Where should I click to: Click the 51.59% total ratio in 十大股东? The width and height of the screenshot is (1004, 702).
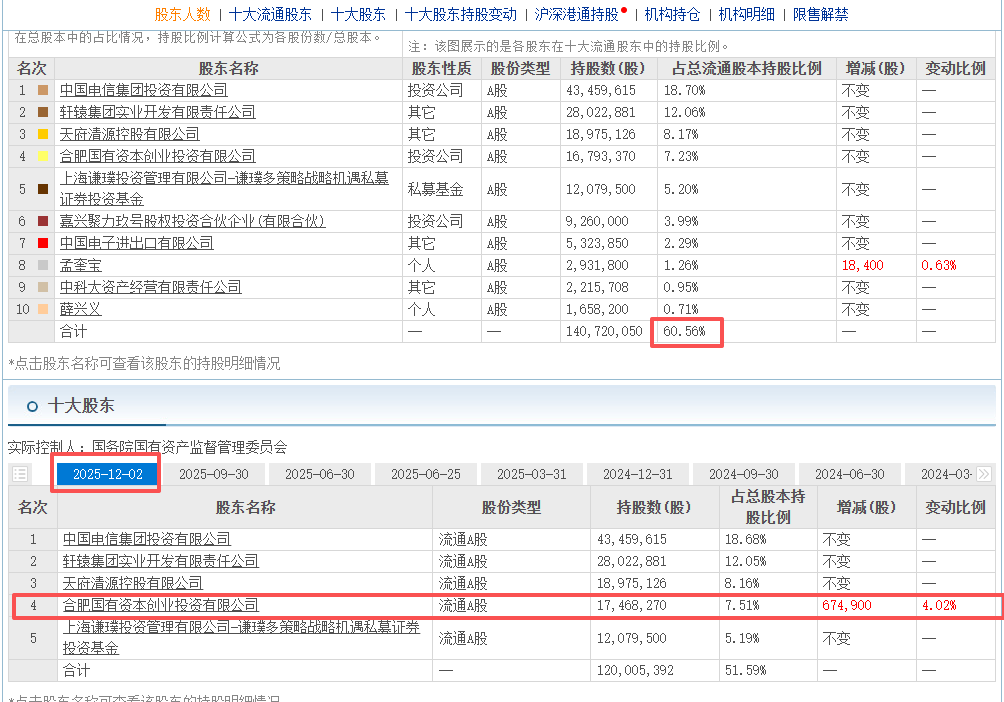[745, 670]
